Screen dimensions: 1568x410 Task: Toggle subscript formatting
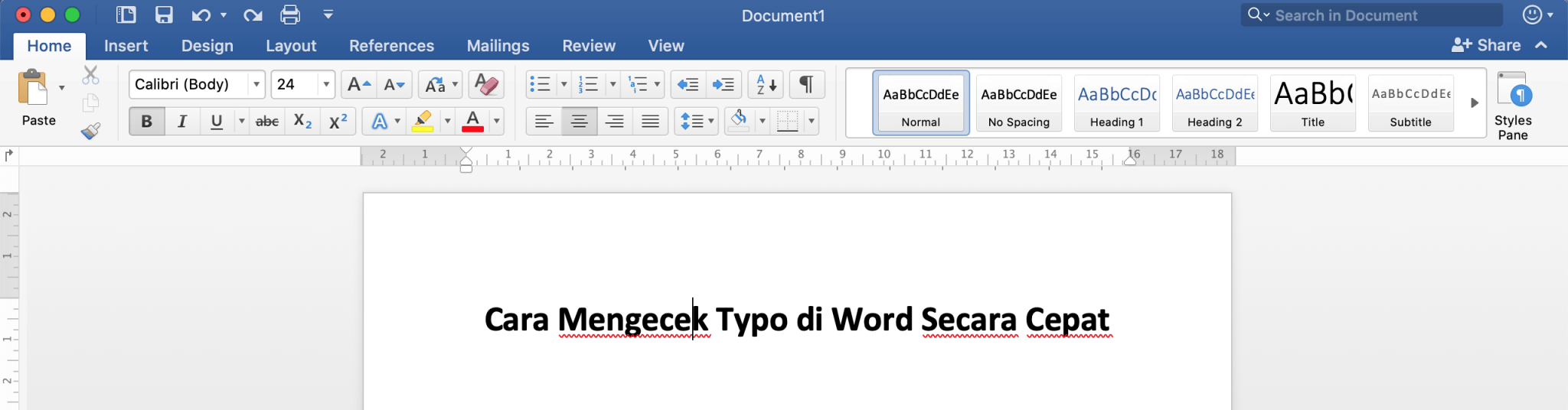(x=302, y=121)
